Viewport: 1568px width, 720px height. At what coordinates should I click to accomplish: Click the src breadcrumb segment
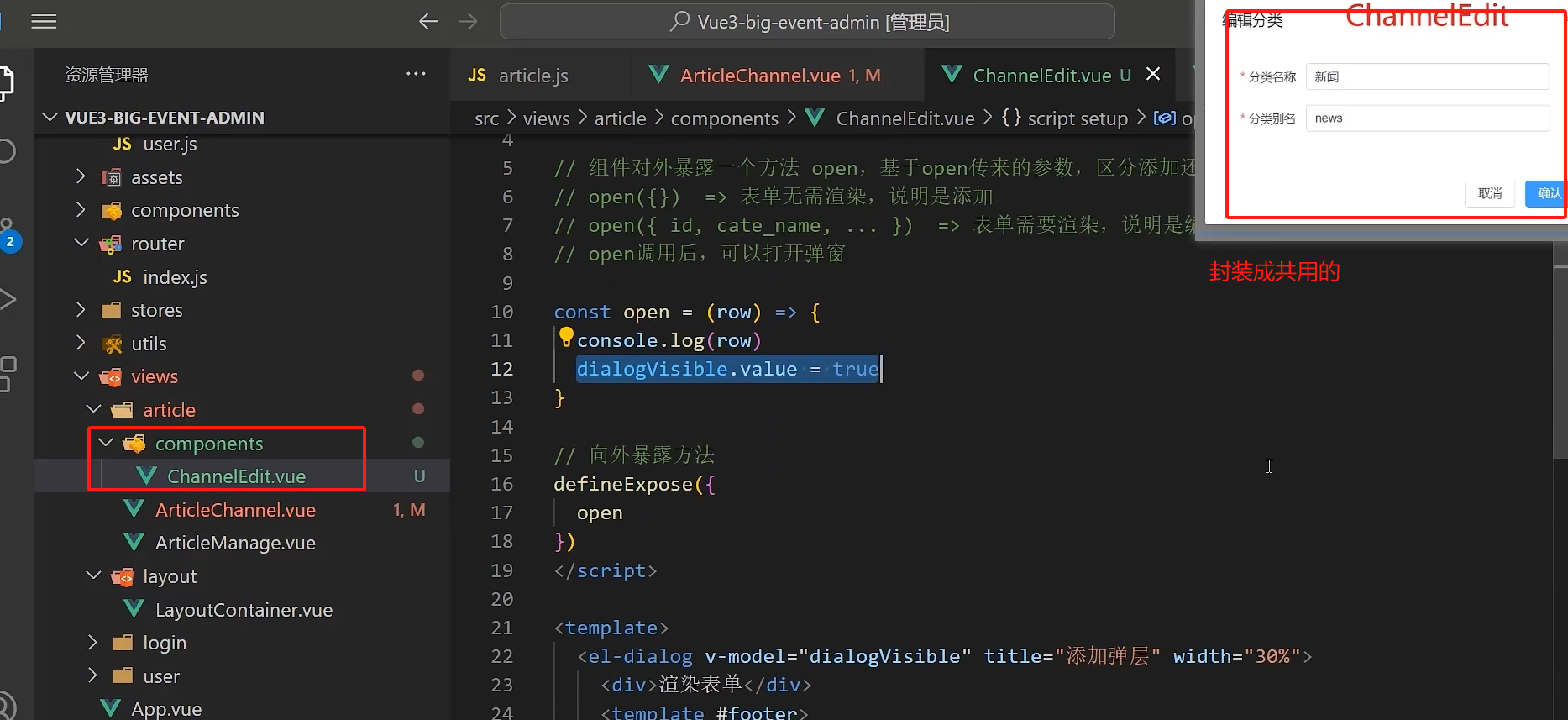click(486, 118)
